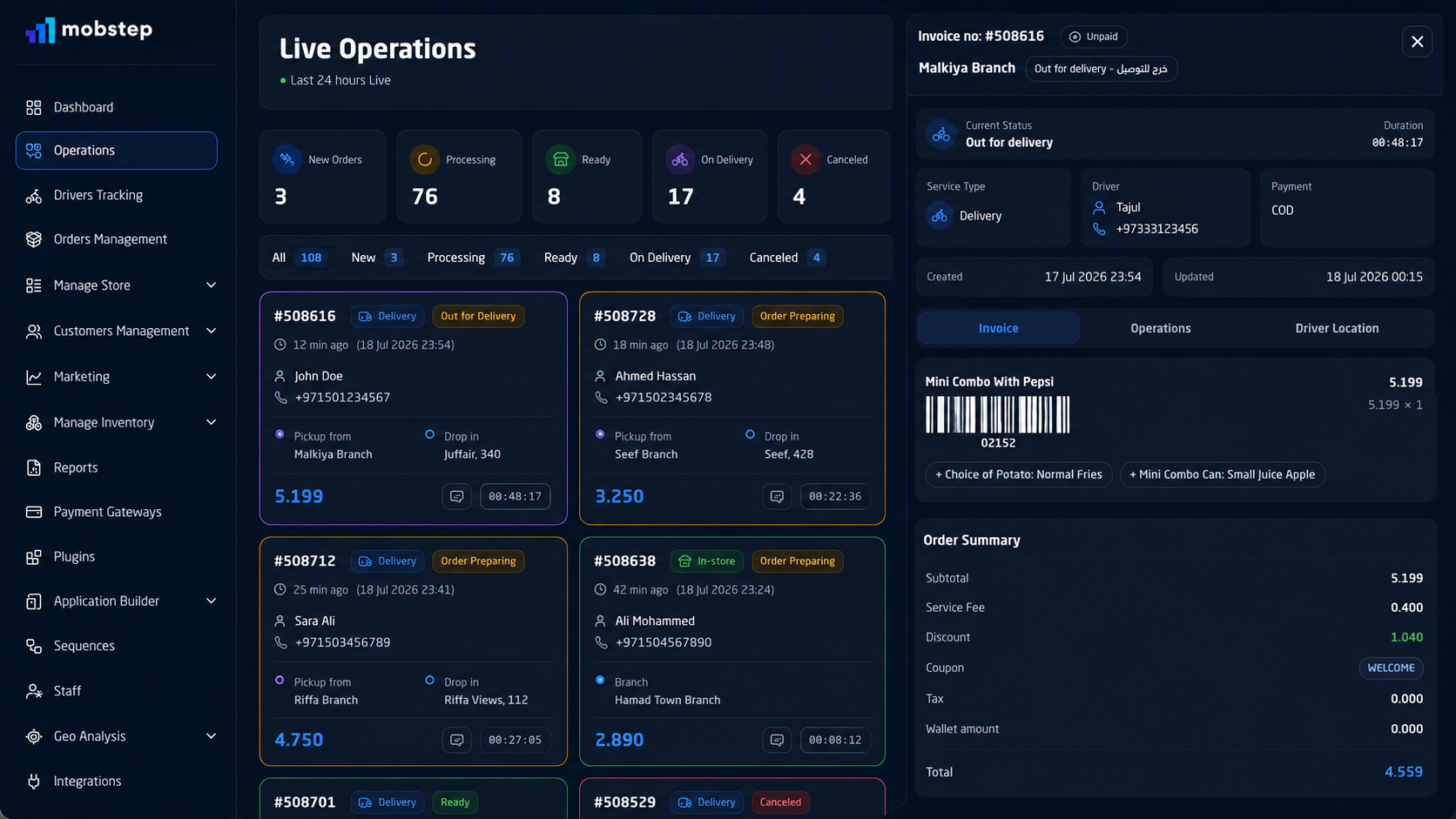1456x819 pixels.
Task: Click the Out for delivery Arabic badge
Action: [x=1101, y=69]
